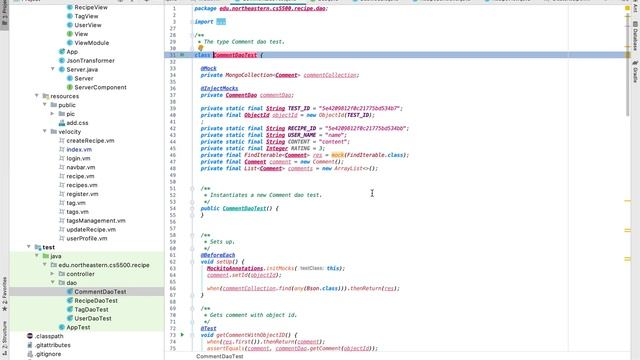
Task: Click the test class icon beside RecipeDaoTest
Action: click(x=70, y=301)
